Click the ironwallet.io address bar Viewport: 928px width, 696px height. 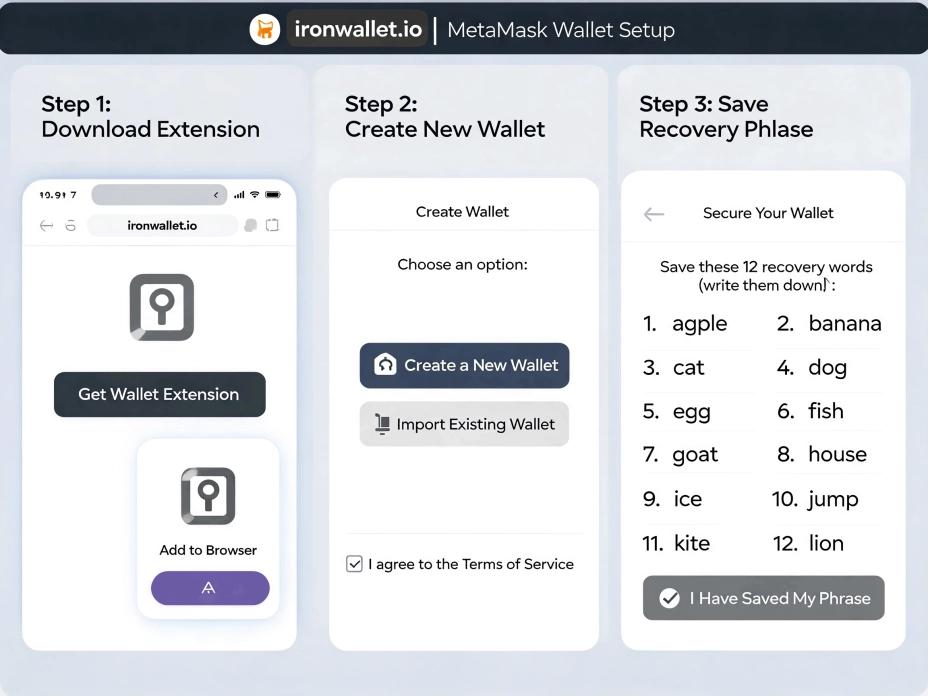[162, 225]
